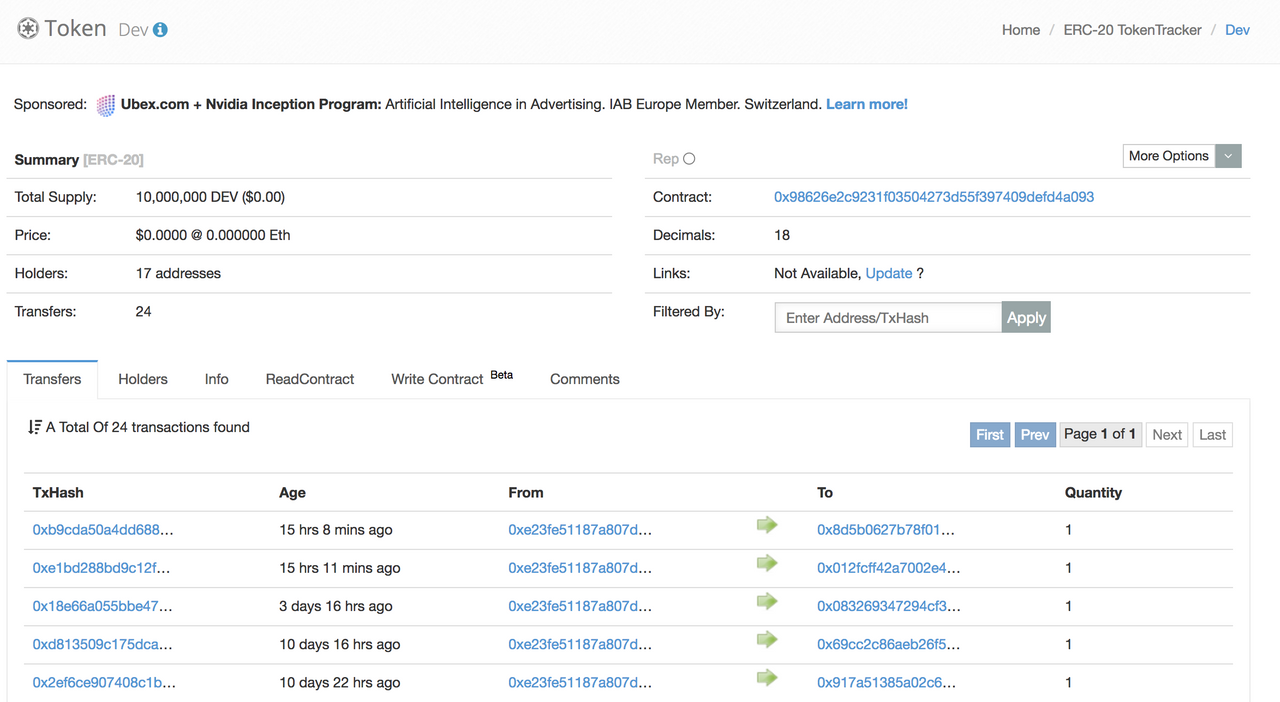Open transaction hash 0xb9cda50a4dd688
The width and height of the screenshot is (1280, 702).
click(103, 530)
